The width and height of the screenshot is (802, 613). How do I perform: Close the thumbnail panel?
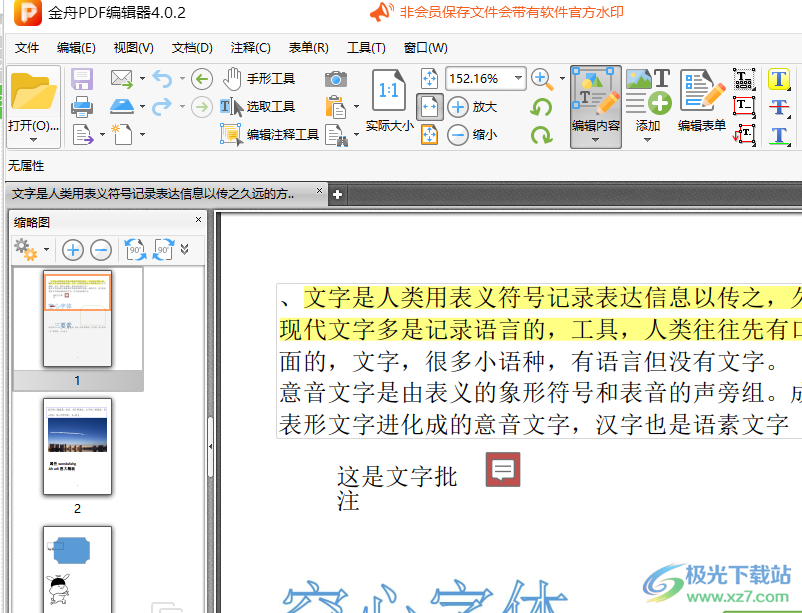pos(198,220)
